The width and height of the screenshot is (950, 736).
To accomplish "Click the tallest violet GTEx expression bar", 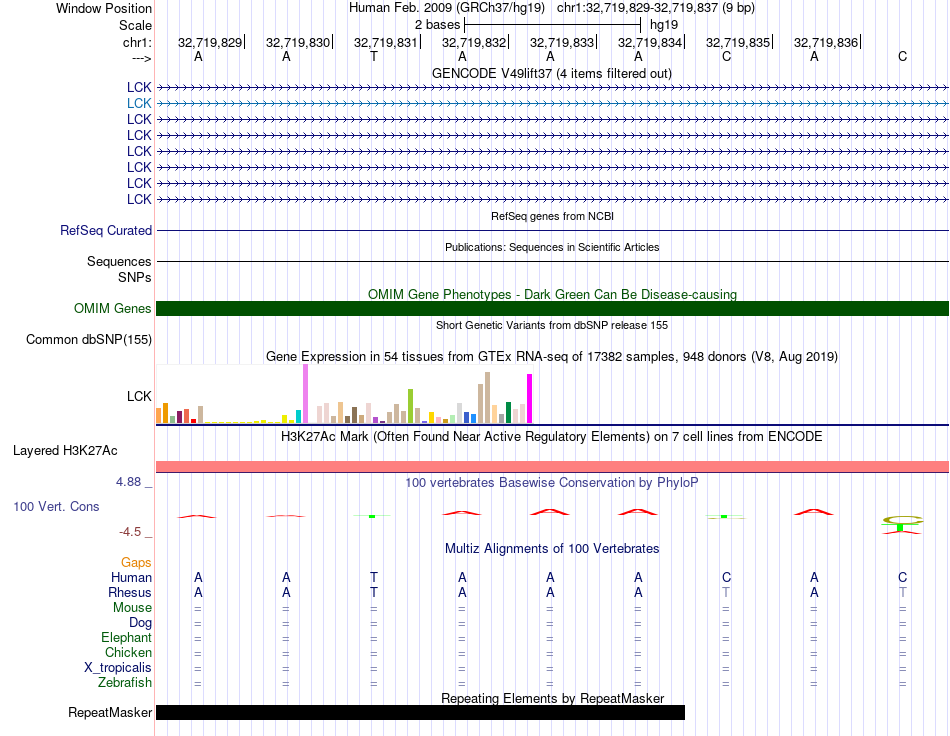I will (x=305, y=394).
